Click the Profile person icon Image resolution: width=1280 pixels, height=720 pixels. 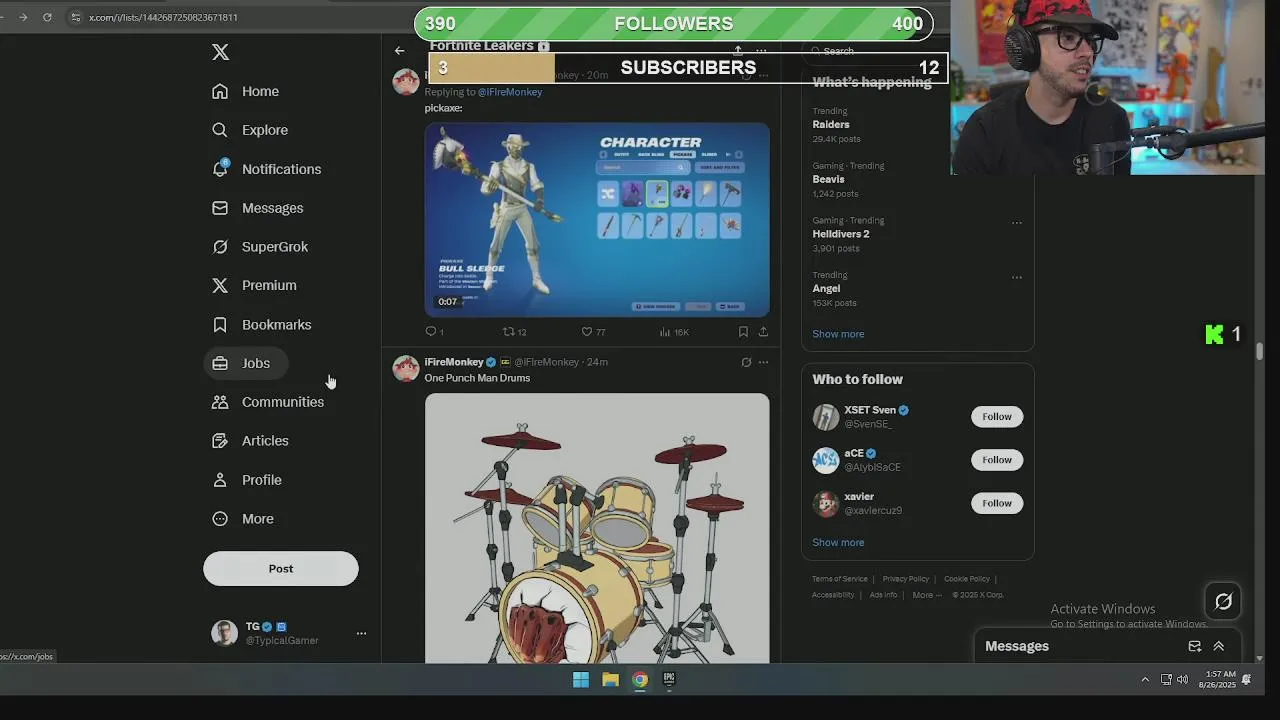220,480
